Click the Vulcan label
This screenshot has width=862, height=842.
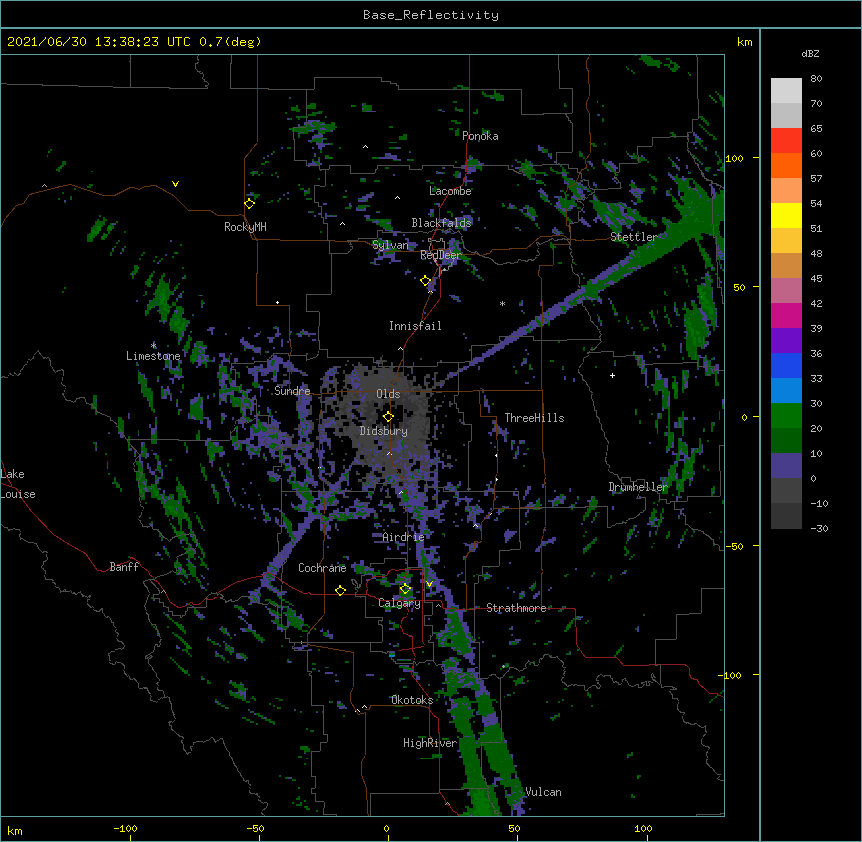pyautogui.click(x=543, y=792)
